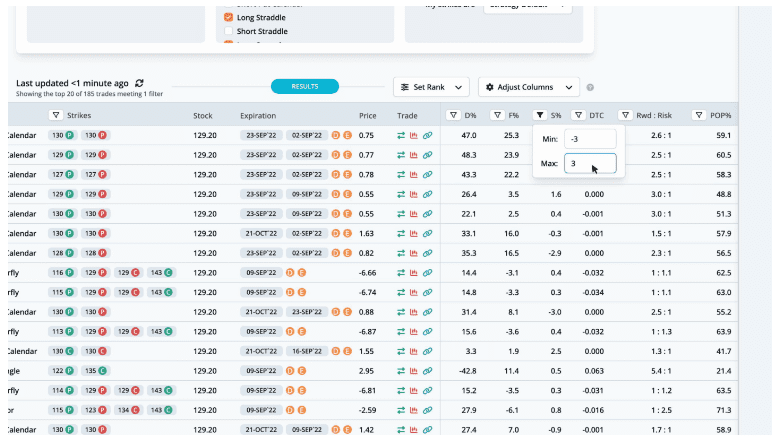This screenshot has width=777, height=448.
Task: Expand the Adjust Columns dropdown
Action: pyautogui.click(x=528, y=87)
